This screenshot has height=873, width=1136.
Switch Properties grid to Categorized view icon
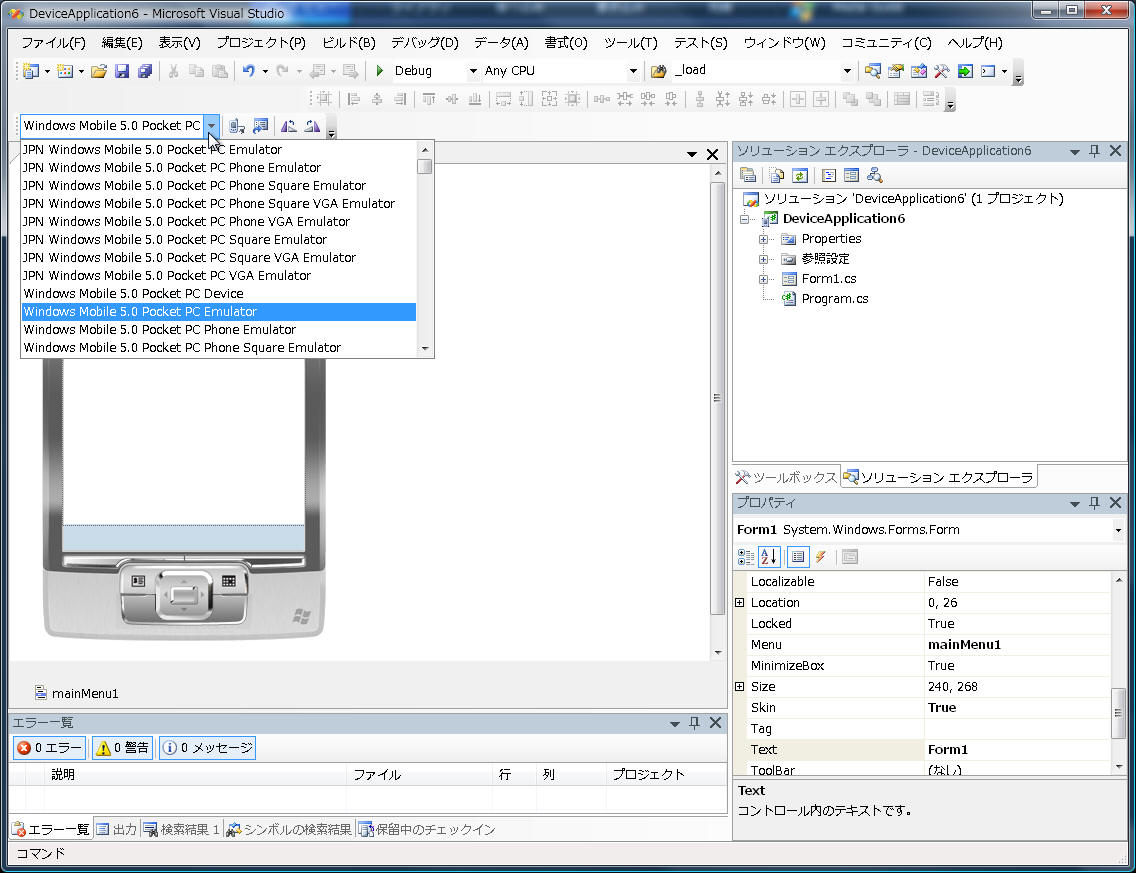pyautogui.click(x=746, y=556)
